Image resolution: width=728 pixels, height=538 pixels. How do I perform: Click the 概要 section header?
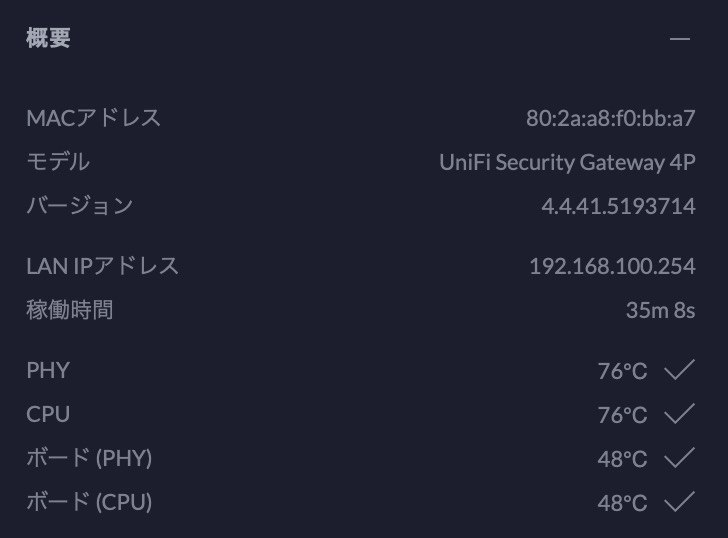pyautogui.click(x=48, y=38)
